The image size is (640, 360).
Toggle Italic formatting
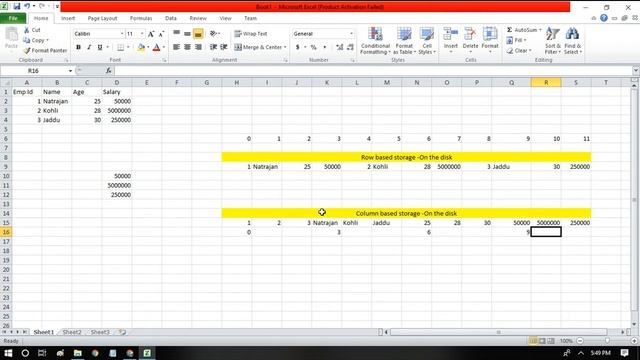point(89,47)
